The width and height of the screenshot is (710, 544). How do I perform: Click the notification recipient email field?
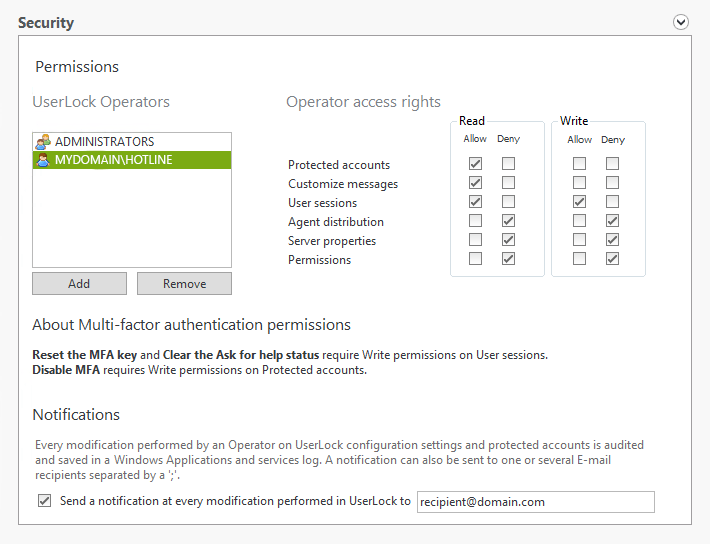[536, 502]
